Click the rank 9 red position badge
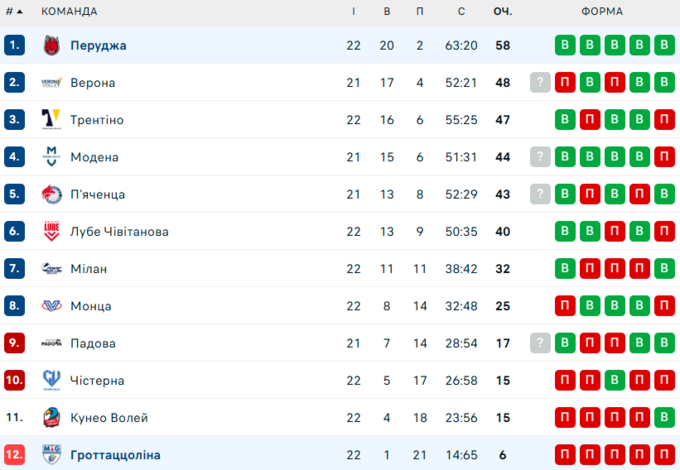Image resolution: width=680 pixels, height=470 pixels. [14, 343]
